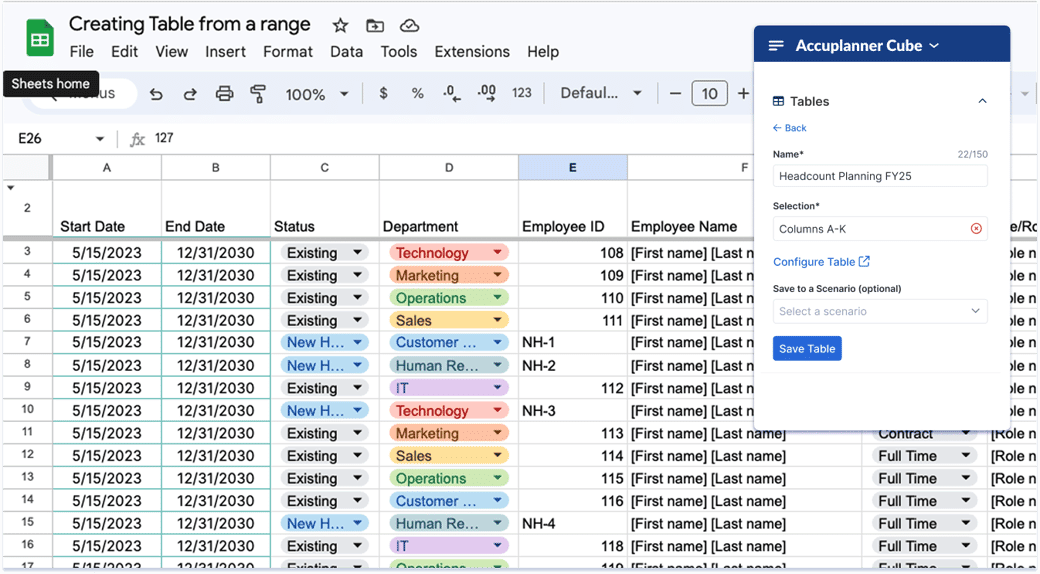Image resolution: width=1040 pixels, height=574 pixels.
Task: Select column E header
Action: (572, 168)
